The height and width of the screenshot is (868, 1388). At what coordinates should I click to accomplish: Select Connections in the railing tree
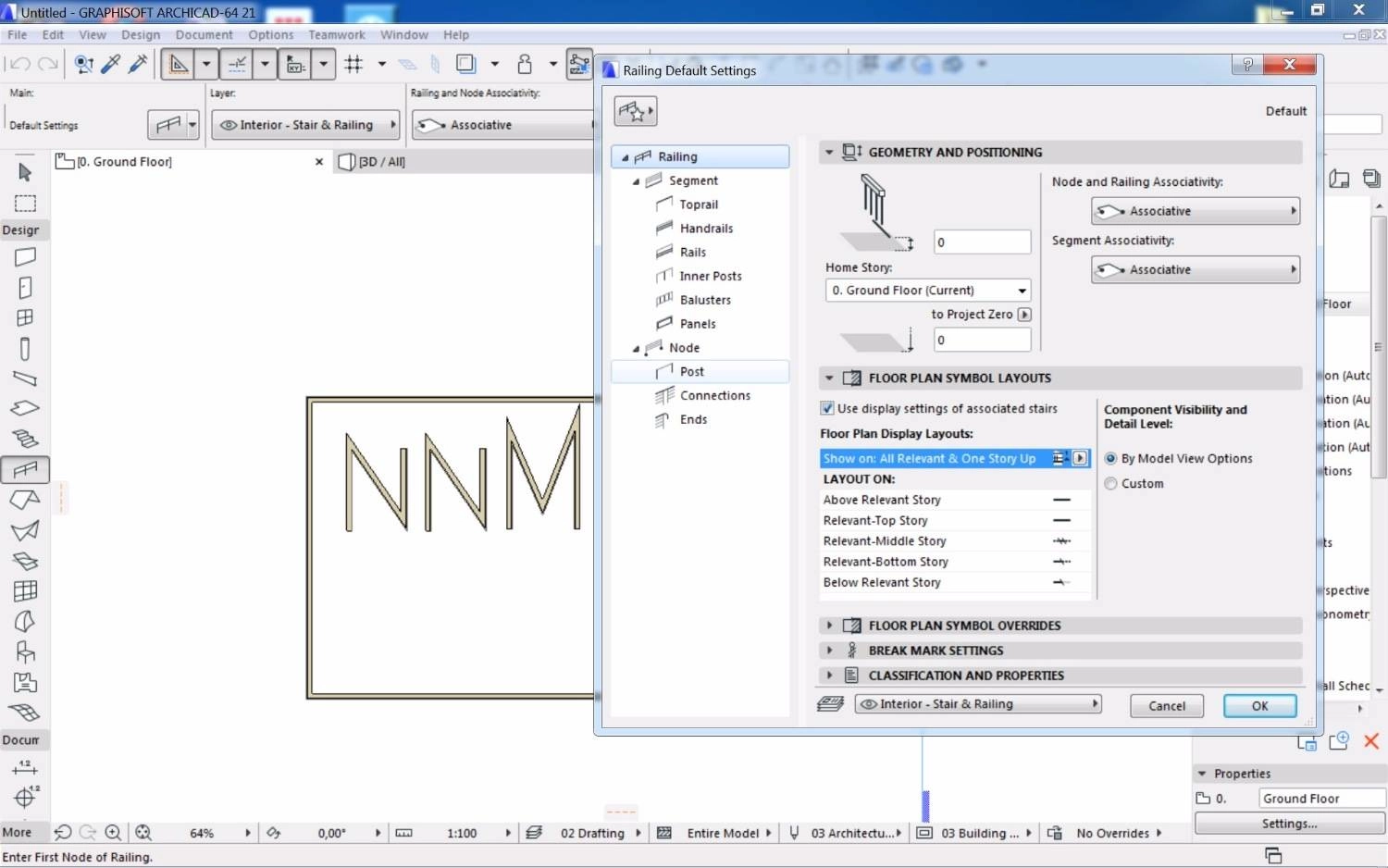point(715,395)
